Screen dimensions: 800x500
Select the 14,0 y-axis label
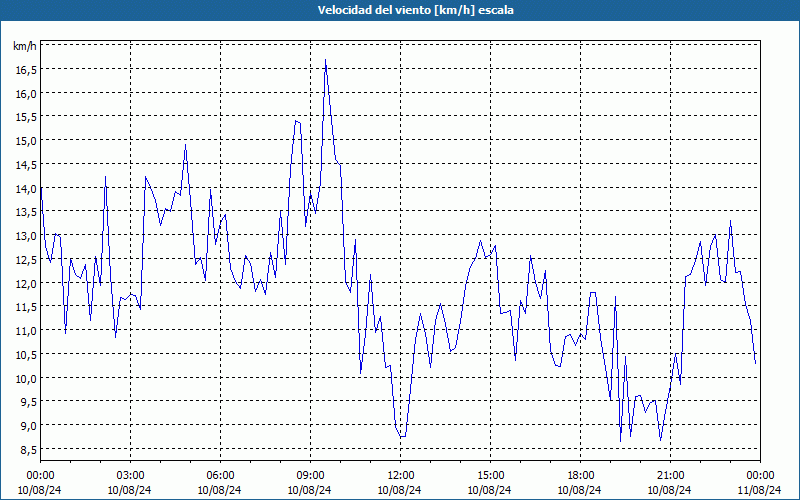[x=26, y=188]
